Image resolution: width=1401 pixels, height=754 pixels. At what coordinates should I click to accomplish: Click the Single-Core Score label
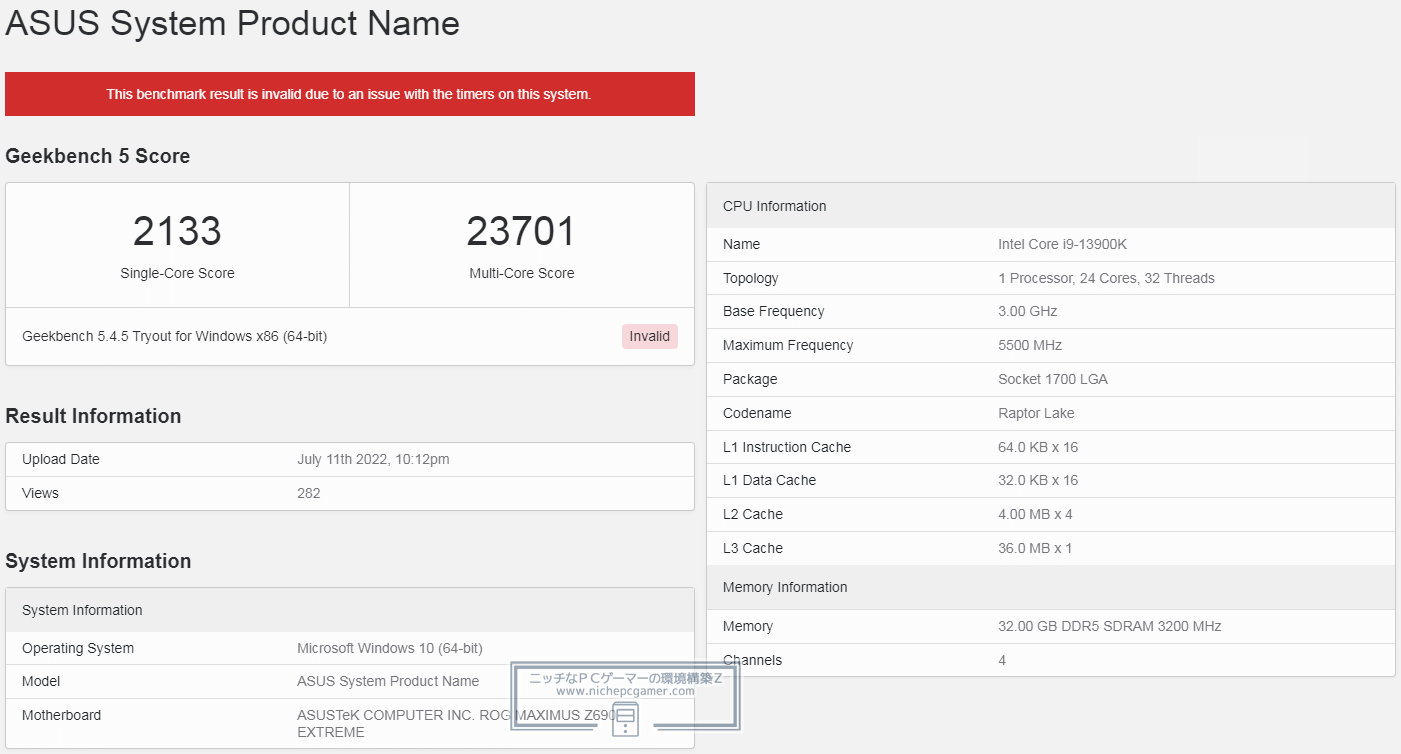pos(177,273)
